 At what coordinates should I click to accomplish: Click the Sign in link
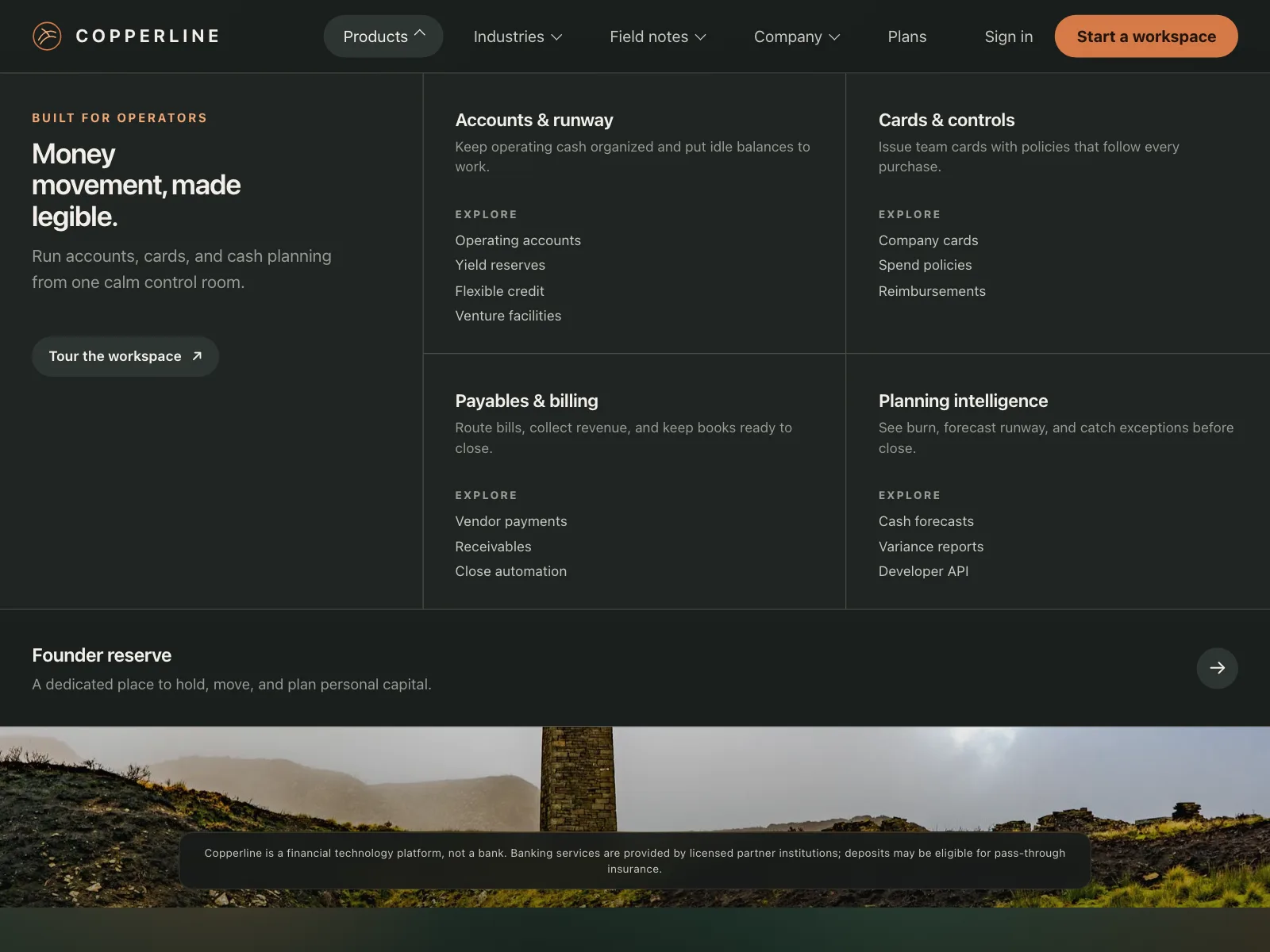(x=1009, y=36)
